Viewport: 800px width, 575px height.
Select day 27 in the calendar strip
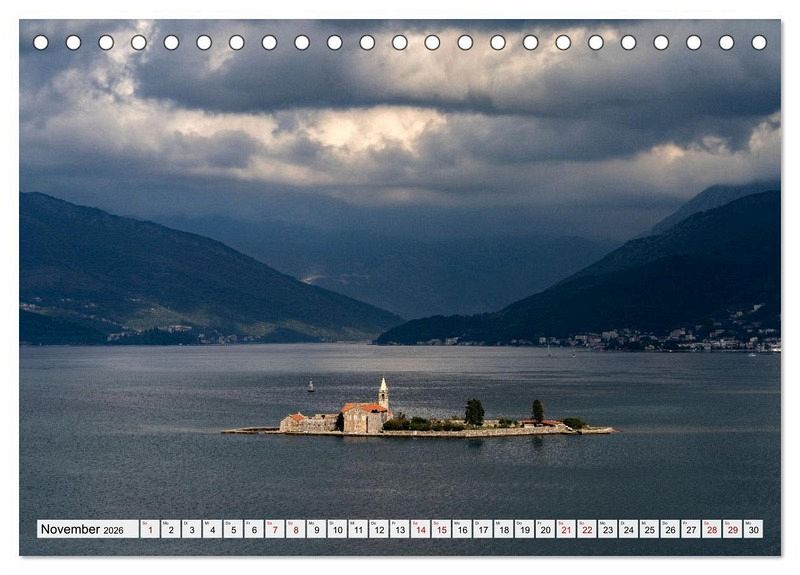pos(691,529)
